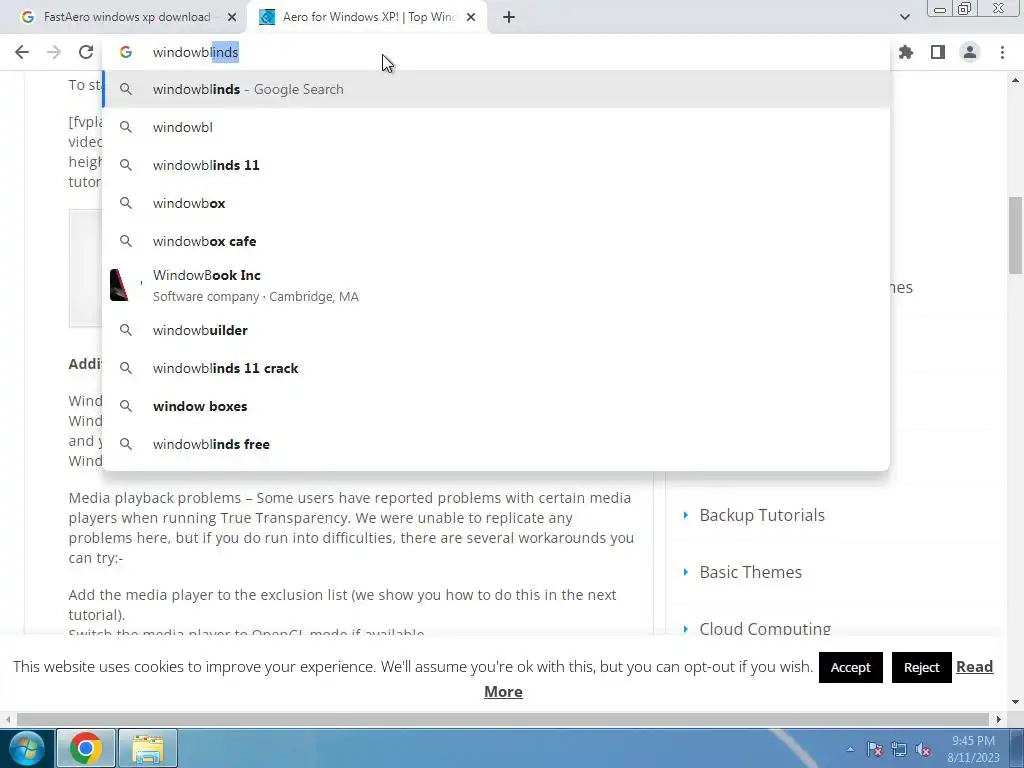Click the address bar containing windowblinds
Viewport: 1024px width, 768px height.
(x=496, y=52)
